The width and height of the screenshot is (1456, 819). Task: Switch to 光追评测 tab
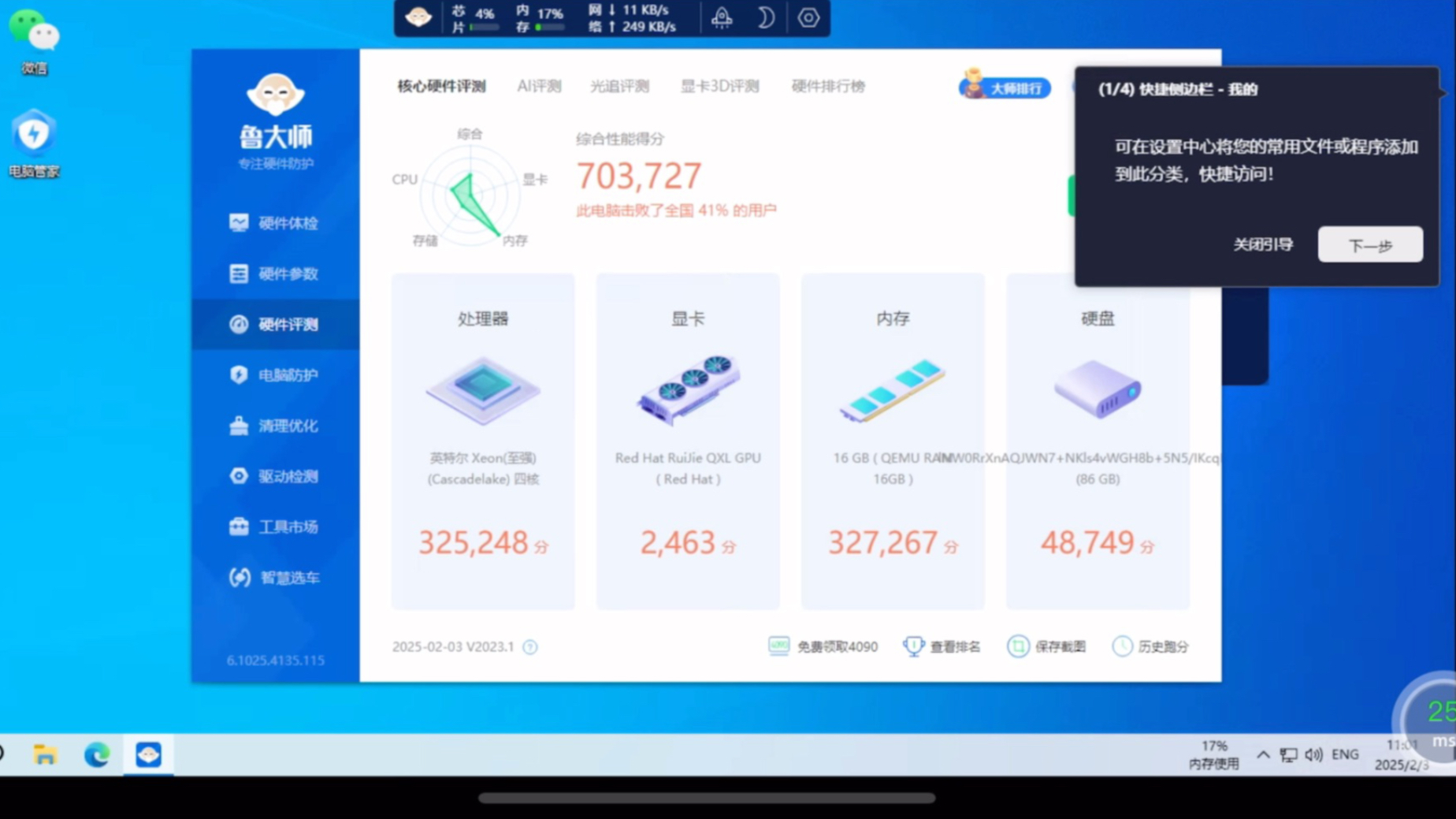click(620, 86)
